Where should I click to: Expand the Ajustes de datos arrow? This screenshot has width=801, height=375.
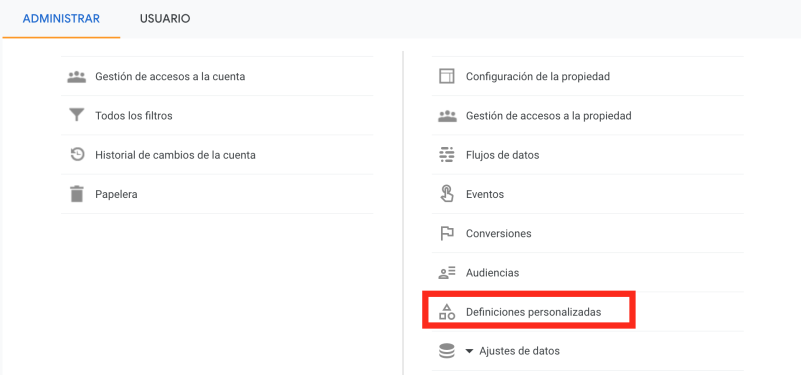point(469,351)
